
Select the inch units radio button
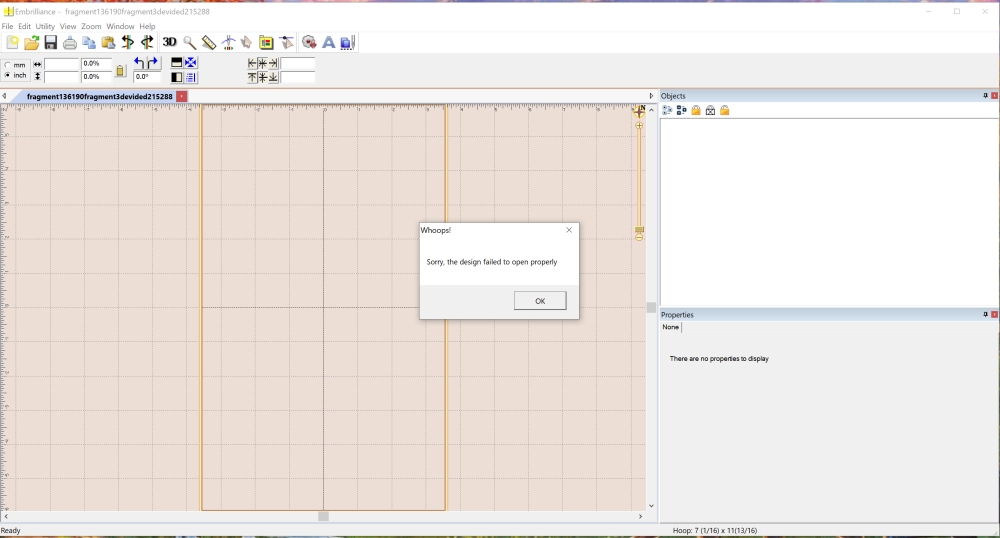pyautogui.click(x=8, y=75)
